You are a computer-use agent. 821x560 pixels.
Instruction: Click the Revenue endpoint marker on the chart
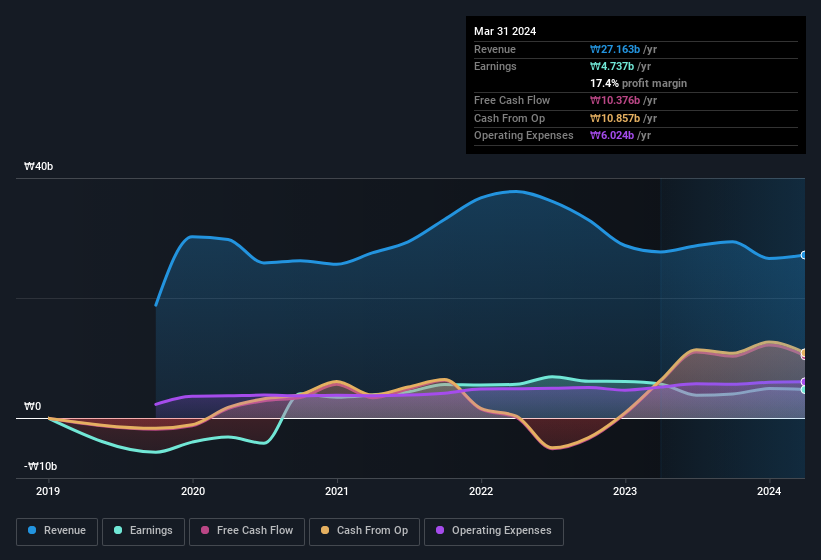point(804,255)
